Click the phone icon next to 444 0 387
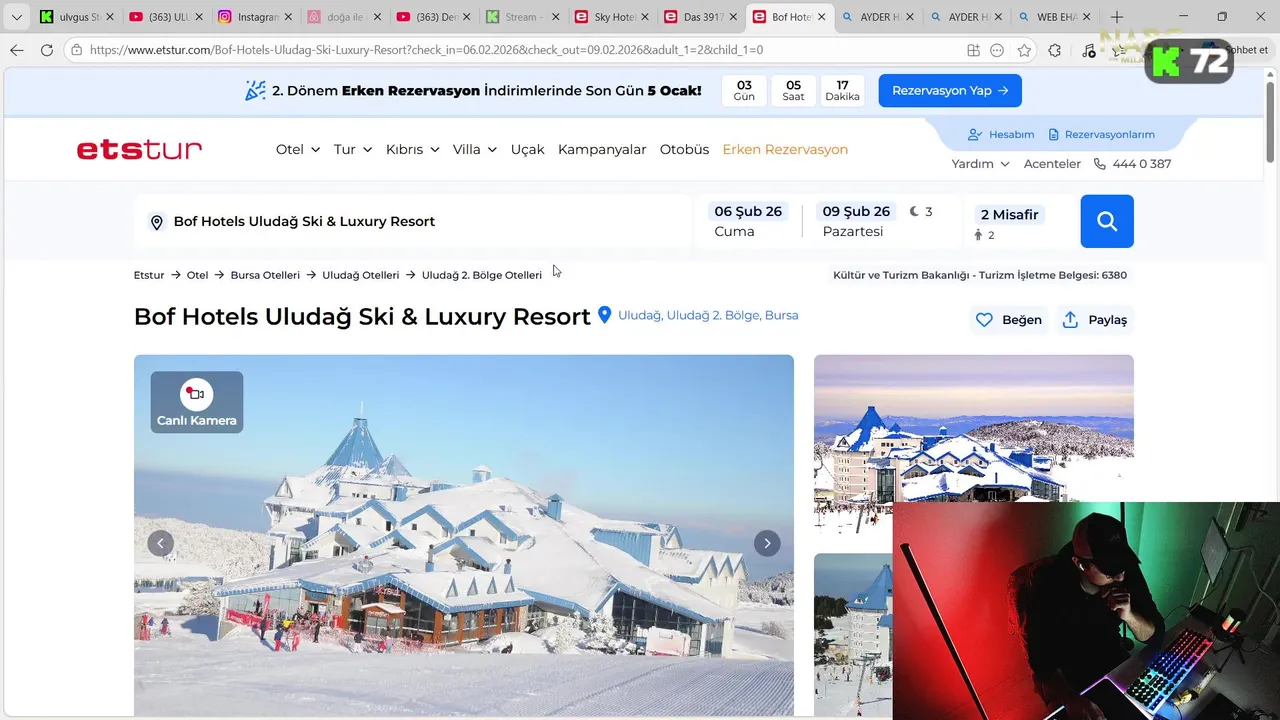The height and width of the screenshot is (720, 1280). [1100, 164]
